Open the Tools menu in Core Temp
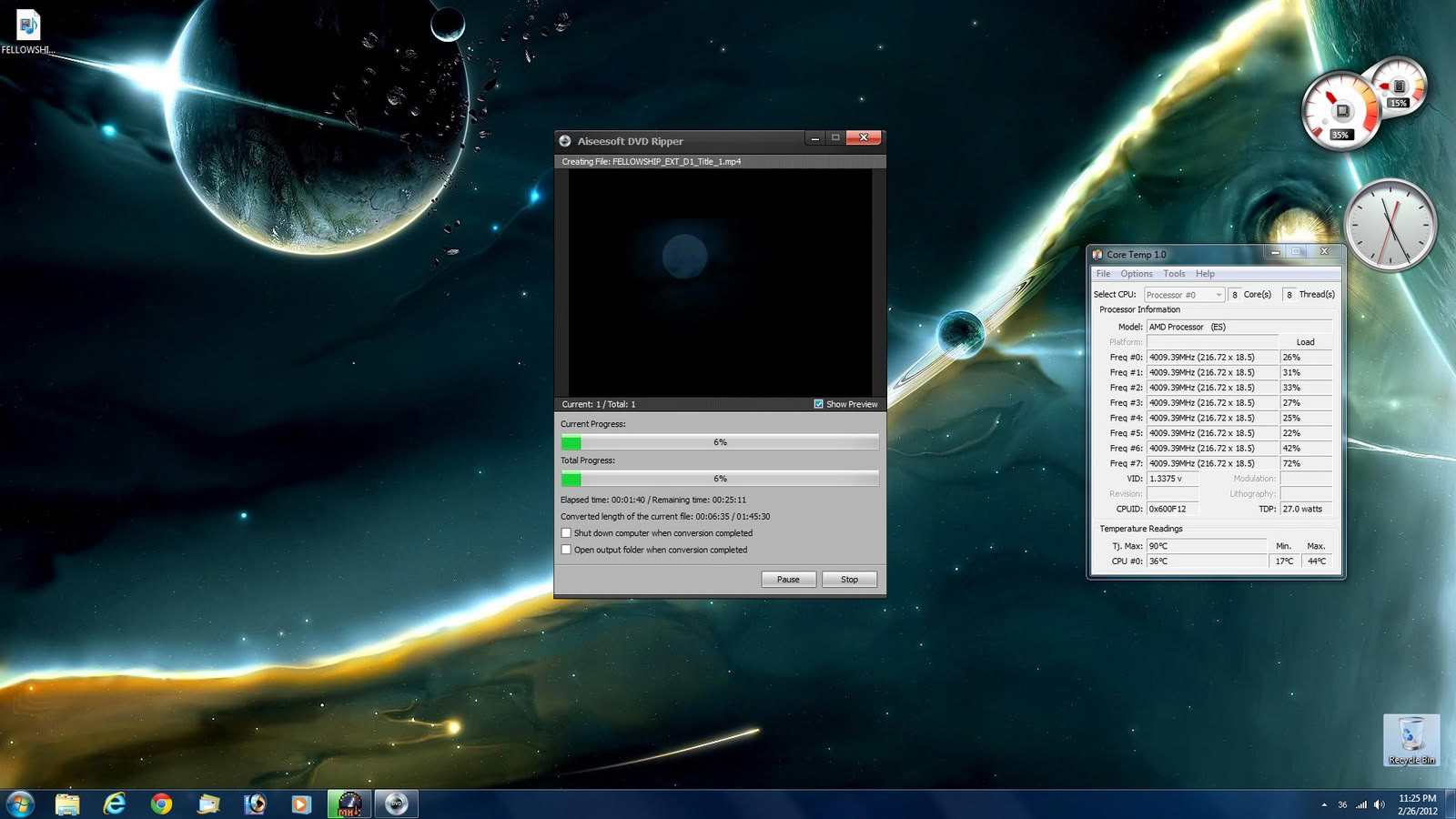1456x819 pixels. (1174, 274)
